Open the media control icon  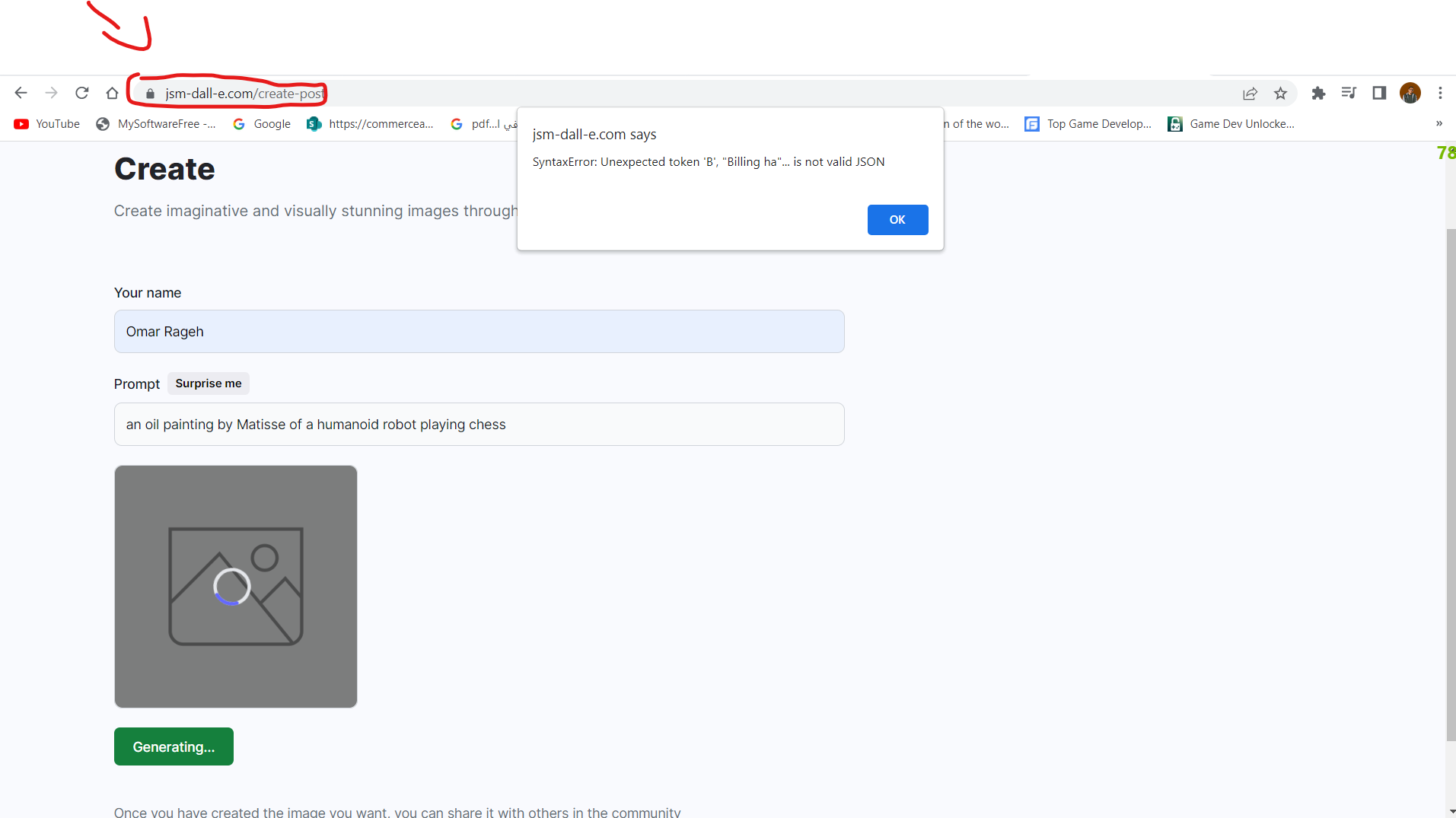click(x=1349, y=93)
